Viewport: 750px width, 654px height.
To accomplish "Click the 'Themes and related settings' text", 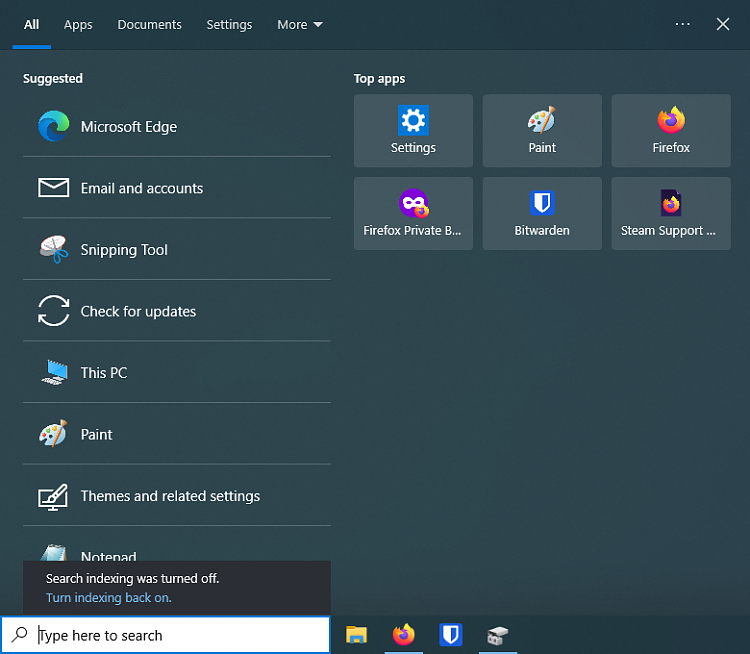I will coord(170,496).
